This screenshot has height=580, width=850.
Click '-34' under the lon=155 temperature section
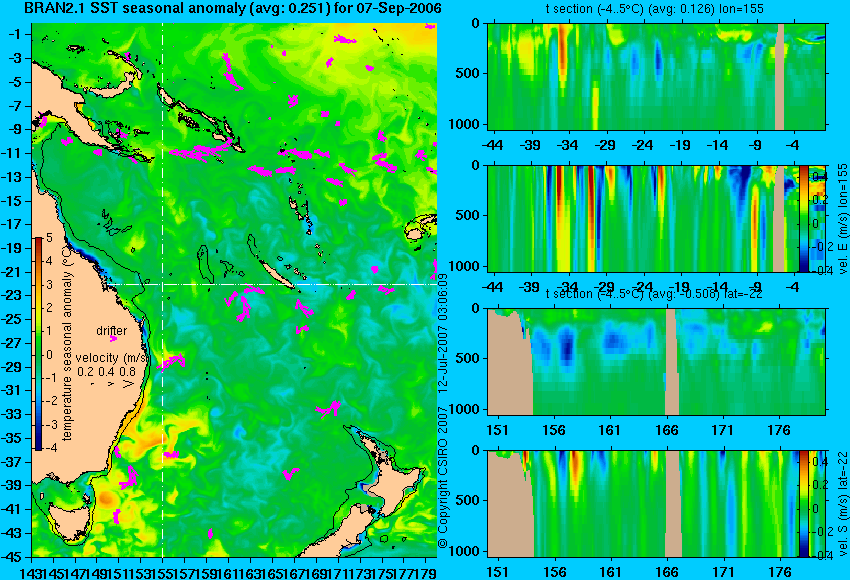point(568,145)
